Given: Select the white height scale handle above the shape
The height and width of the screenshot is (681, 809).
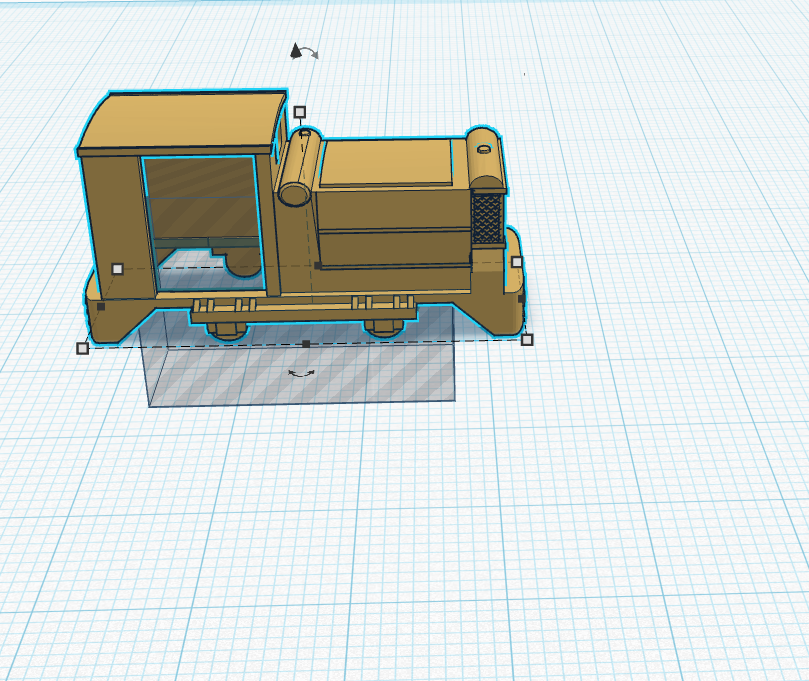Looking at the screenshot, I should pyautogui.click(x=300, y=110).
